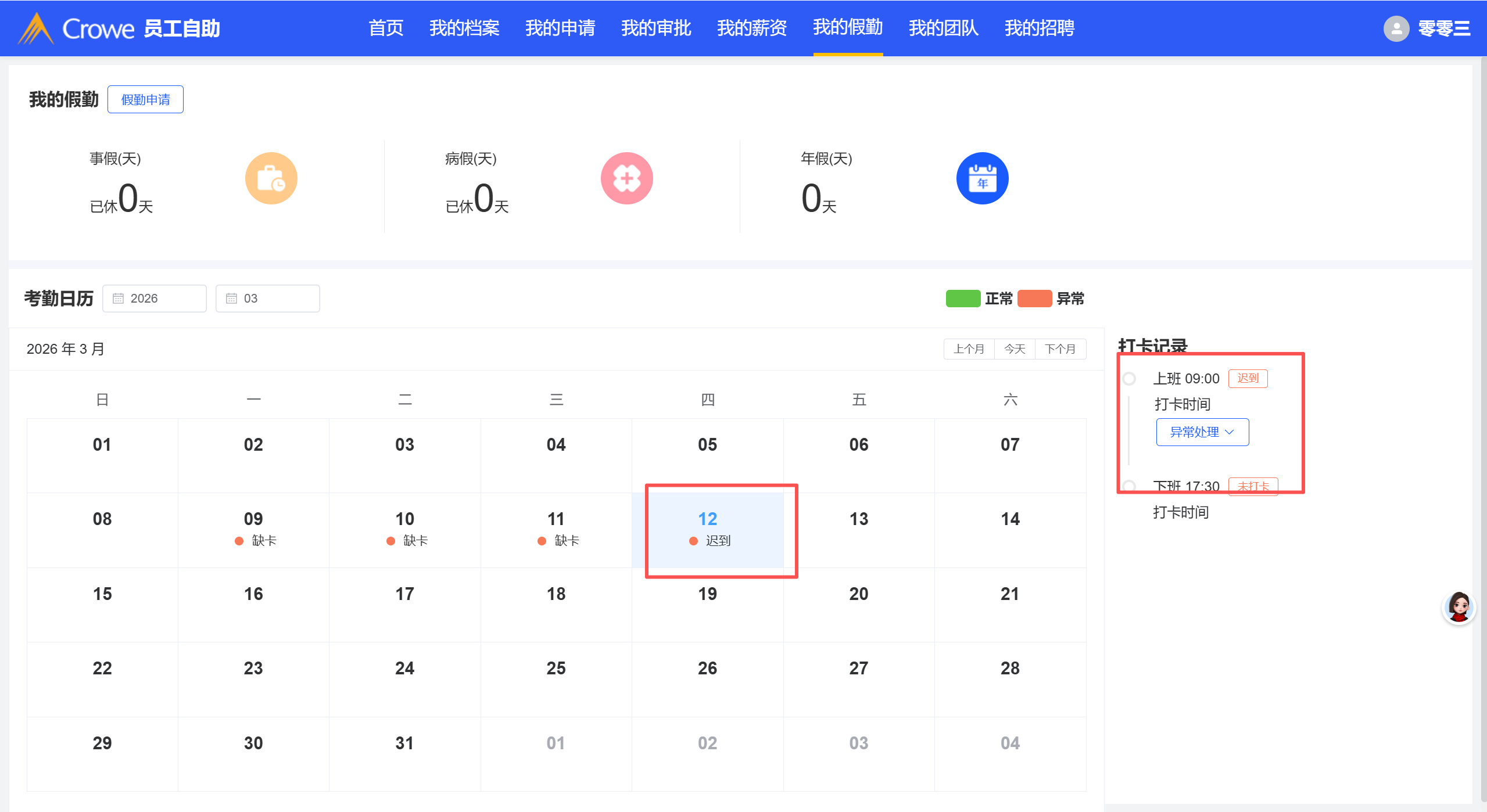Click the orange personal leave briefcase icon
The width and height of the screenshot is (1487, 812).
tap(271, 178)
